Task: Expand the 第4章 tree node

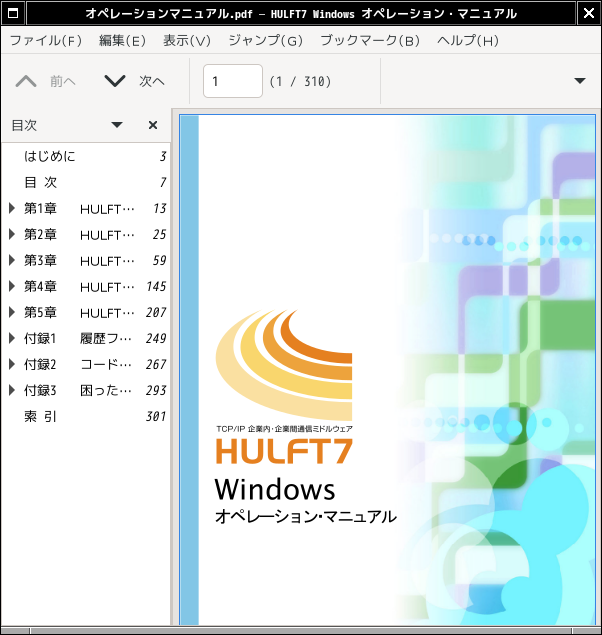Action: point(12,286)
